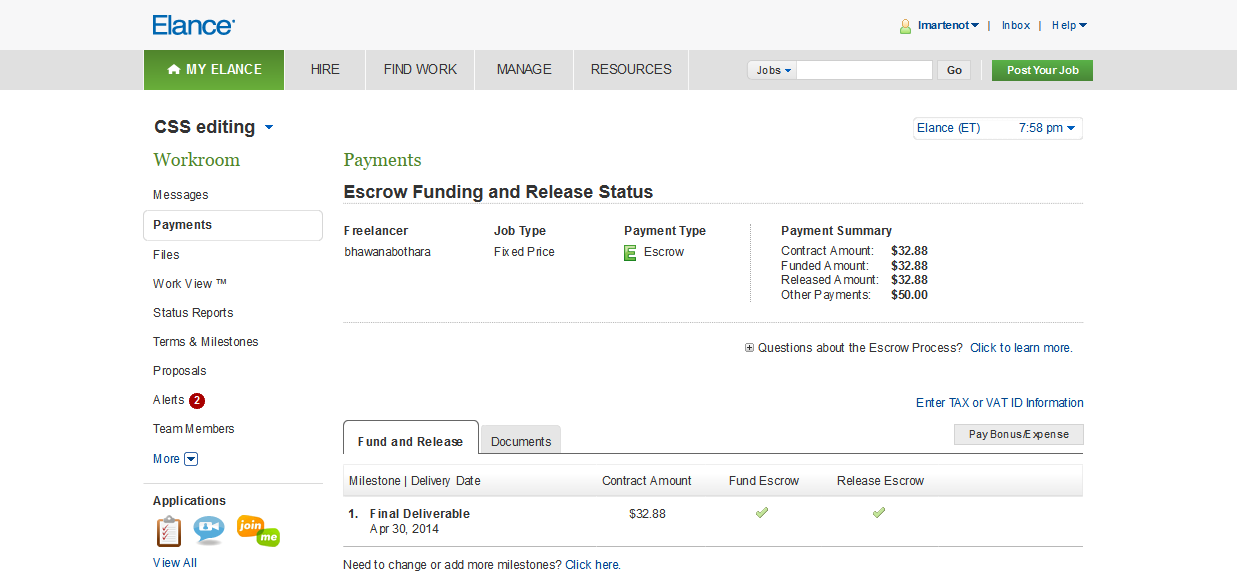Click the user profile avatar icon
This screenshot has width=1237, height=588.
point(905,26)
